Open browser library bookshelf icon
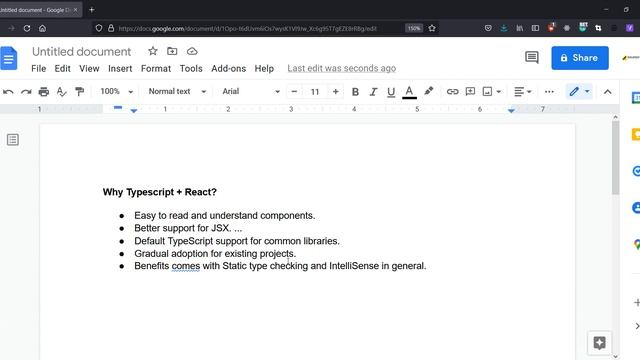The width and height of the screenshot is (640, 360). pos(520,28)
